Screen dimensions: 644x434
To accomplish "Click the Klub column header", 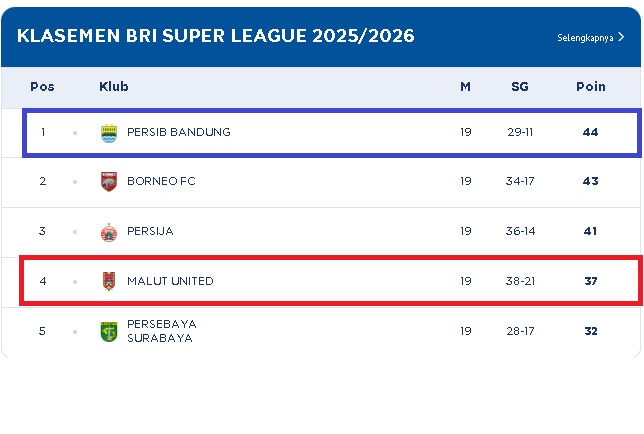I will 114,87.
